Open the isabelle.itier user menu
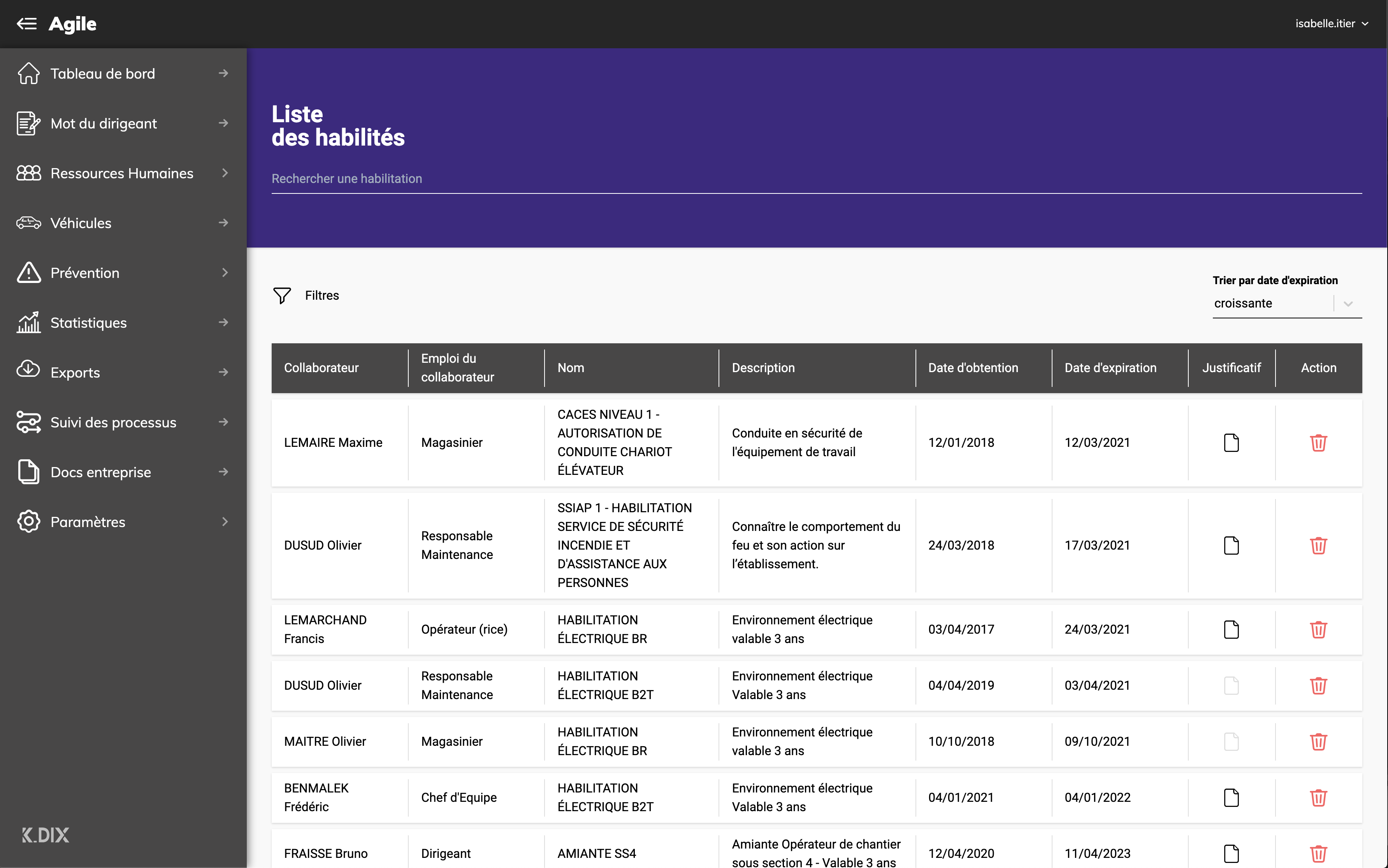This screenshot has height=868, width=1388. coord(1332,23)
